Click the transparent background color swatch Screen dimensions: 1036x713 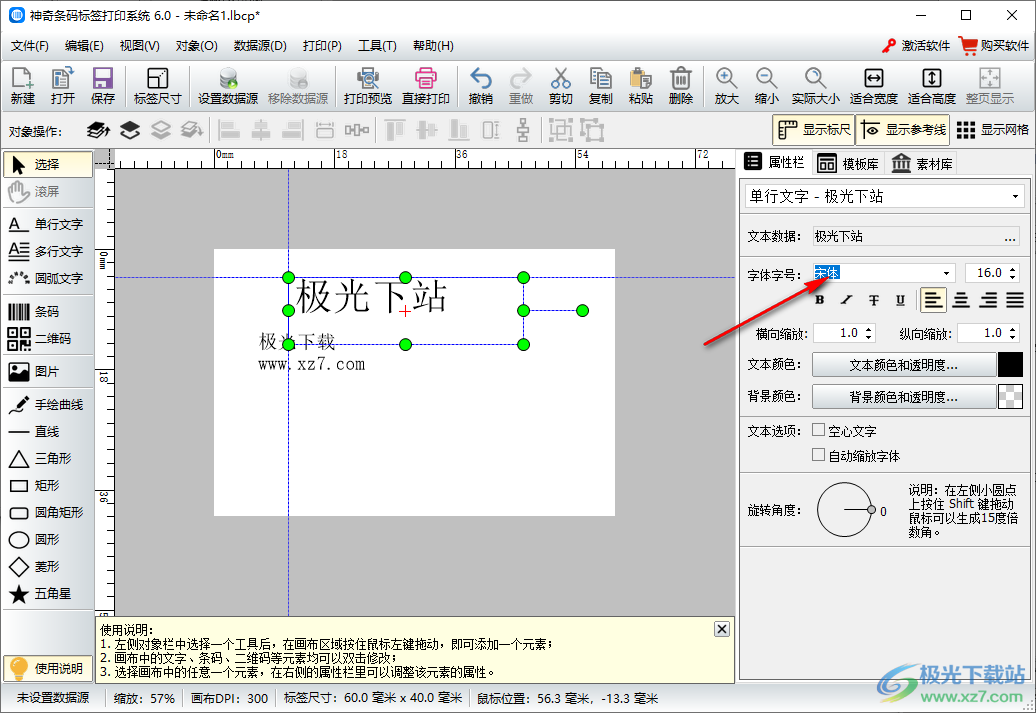1010,396
